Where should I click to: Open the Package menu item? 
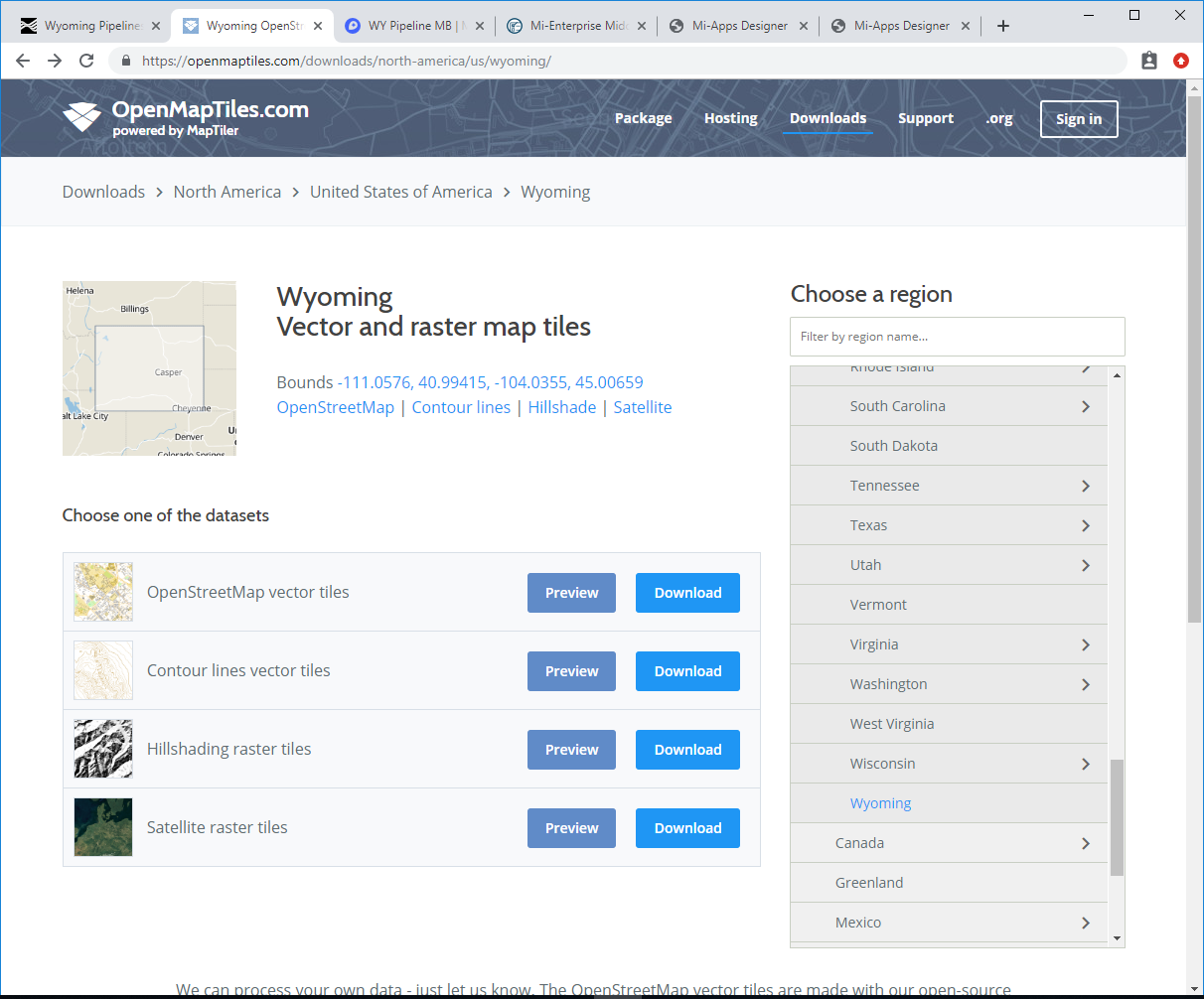[644, 118]
